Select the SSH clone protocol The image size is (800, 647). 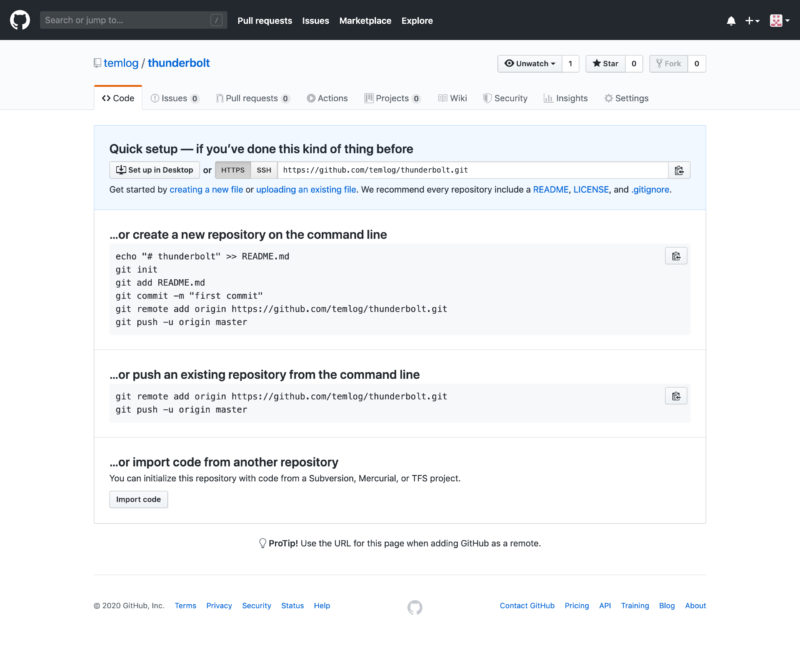264,170
